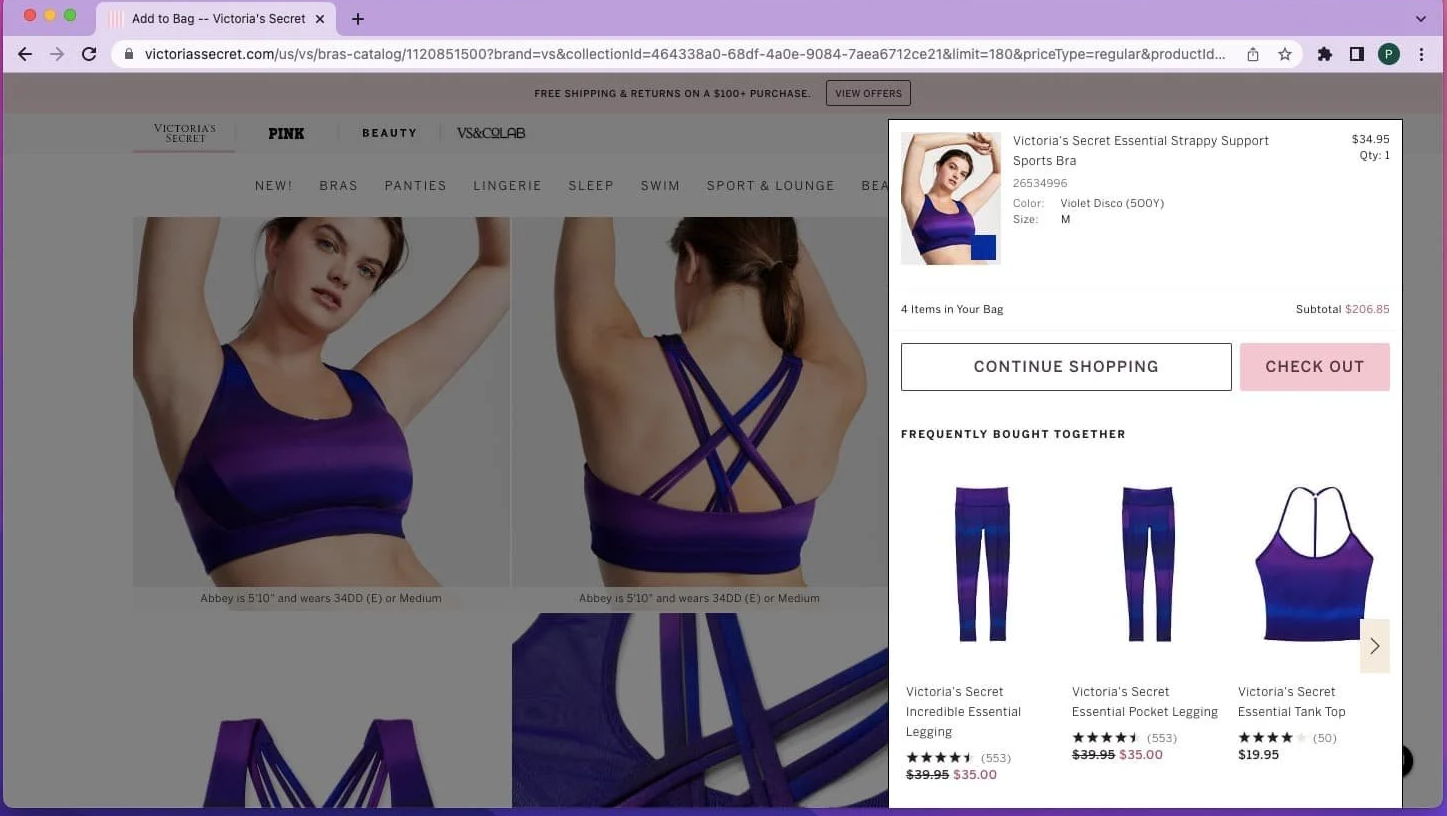Open the Panties menu
The height and width of the screenshot is (816, 1447).
click(x=415, y=186)
